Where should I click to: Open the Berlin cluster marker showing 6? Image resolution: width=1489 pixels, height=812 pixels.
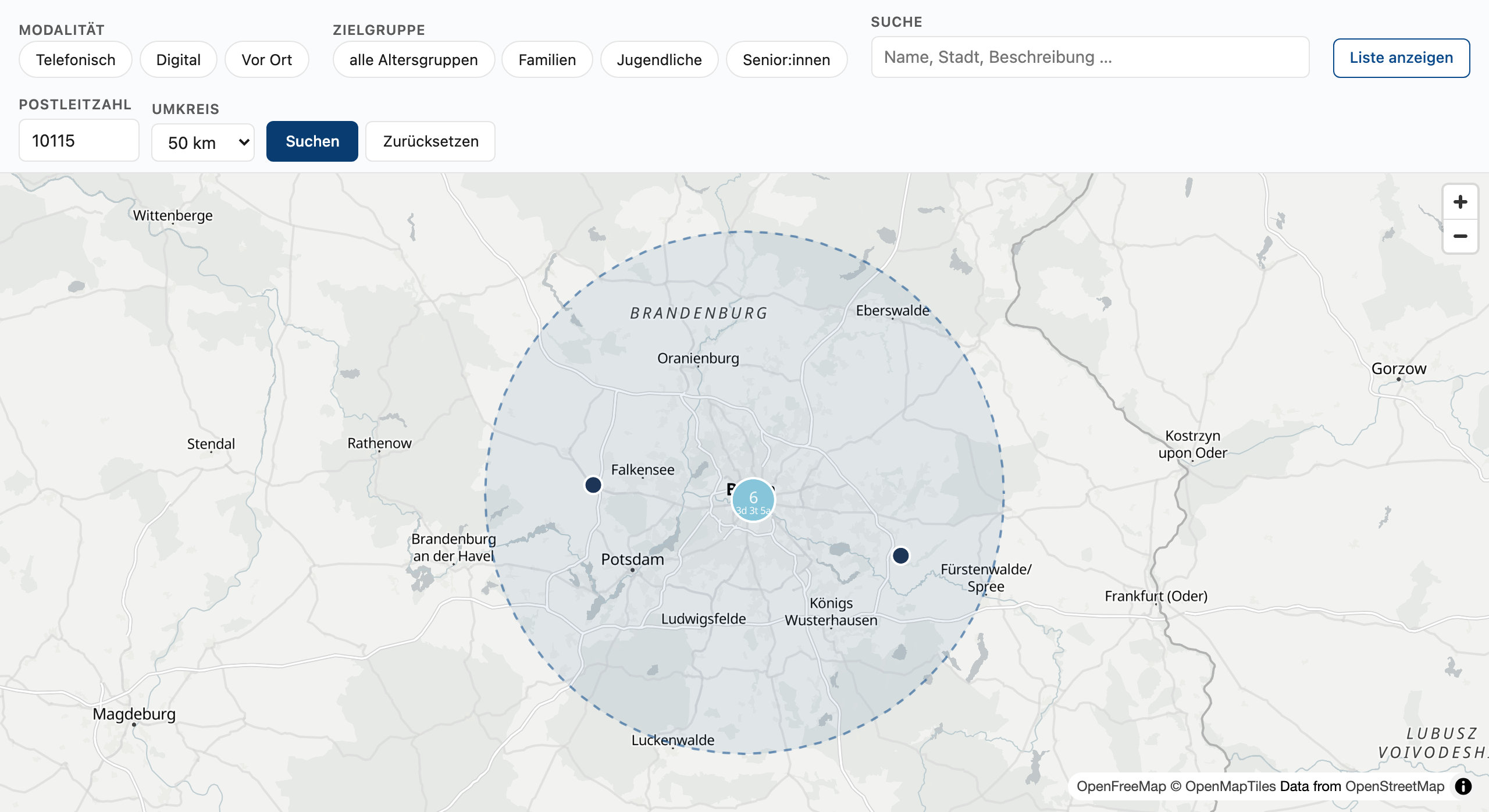point(753,500)
